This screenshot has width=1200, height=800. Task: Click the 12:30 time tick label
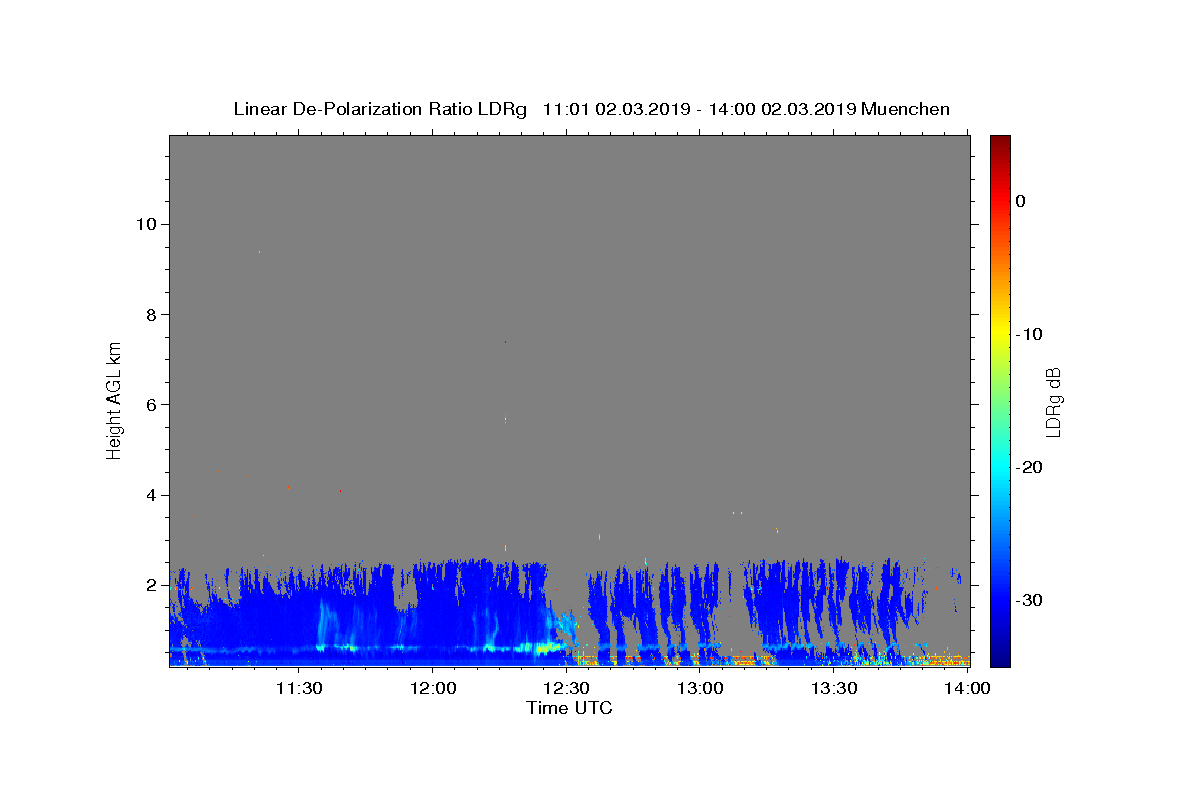(x=567, y=688)
